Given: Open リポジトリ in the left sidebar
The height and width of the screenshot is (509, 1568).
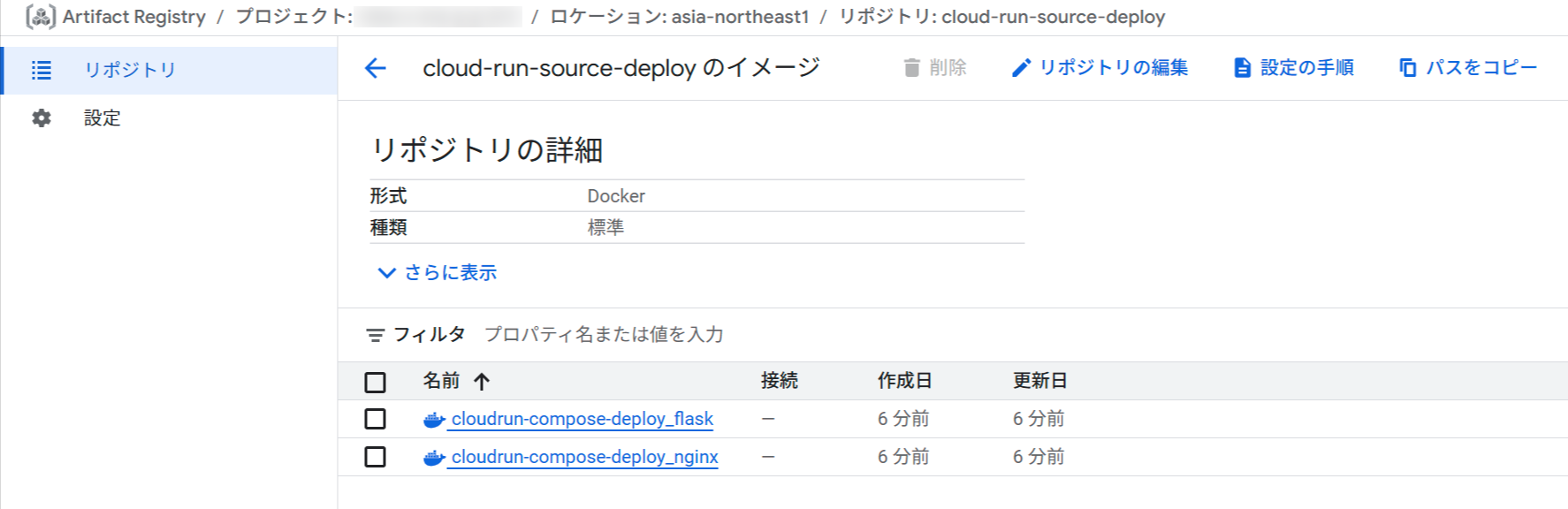Looking at the screenshot, I should pos(130,70).
